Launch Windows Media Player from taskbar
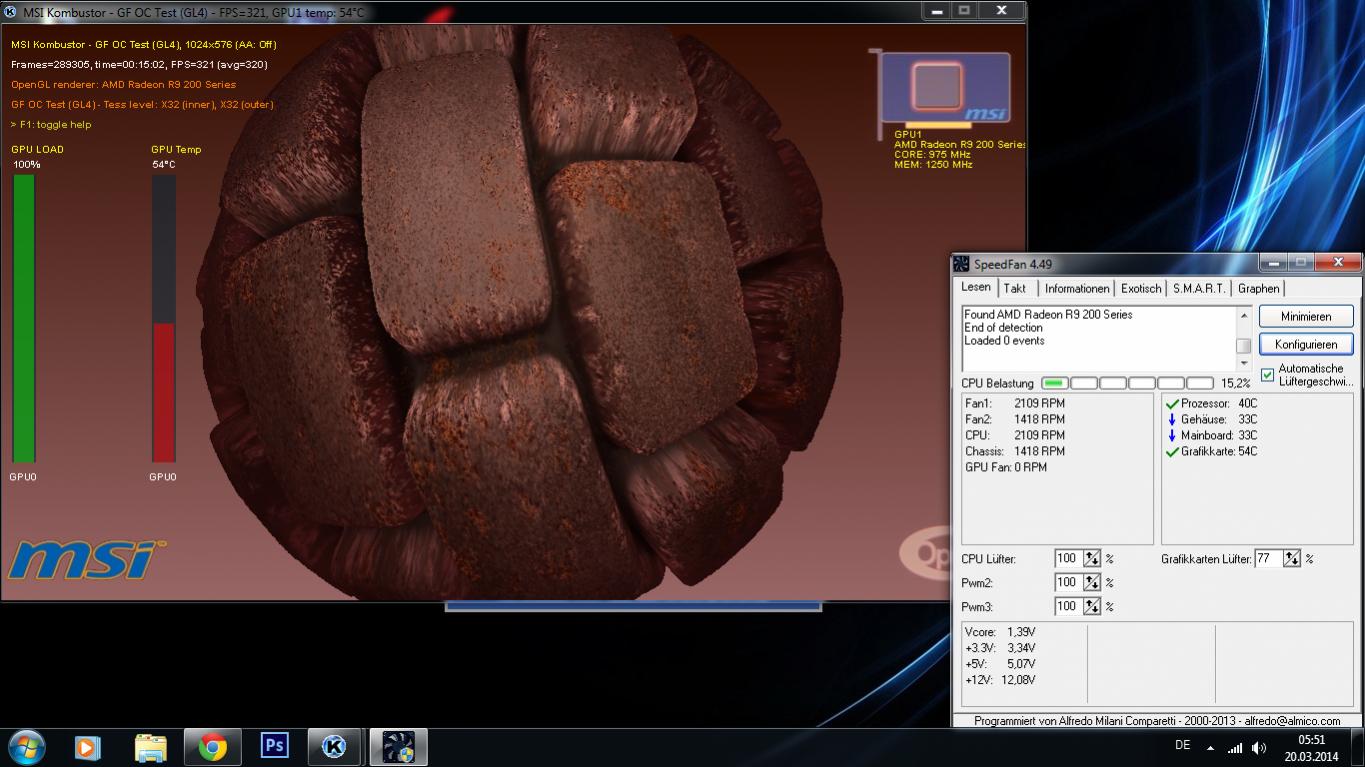1365x767 pixels. click(88, 747)
